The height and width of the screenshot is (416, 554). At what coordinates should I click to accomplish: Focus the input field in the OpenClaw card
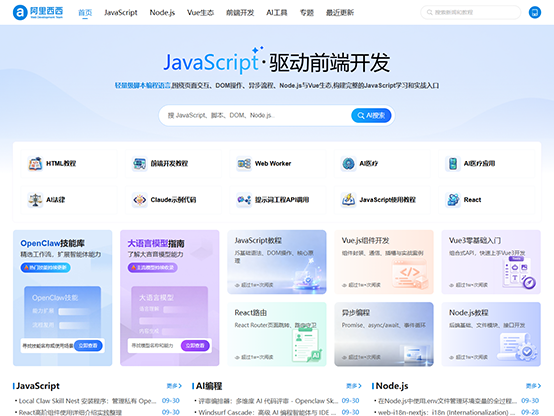click(x=48, y=345)
